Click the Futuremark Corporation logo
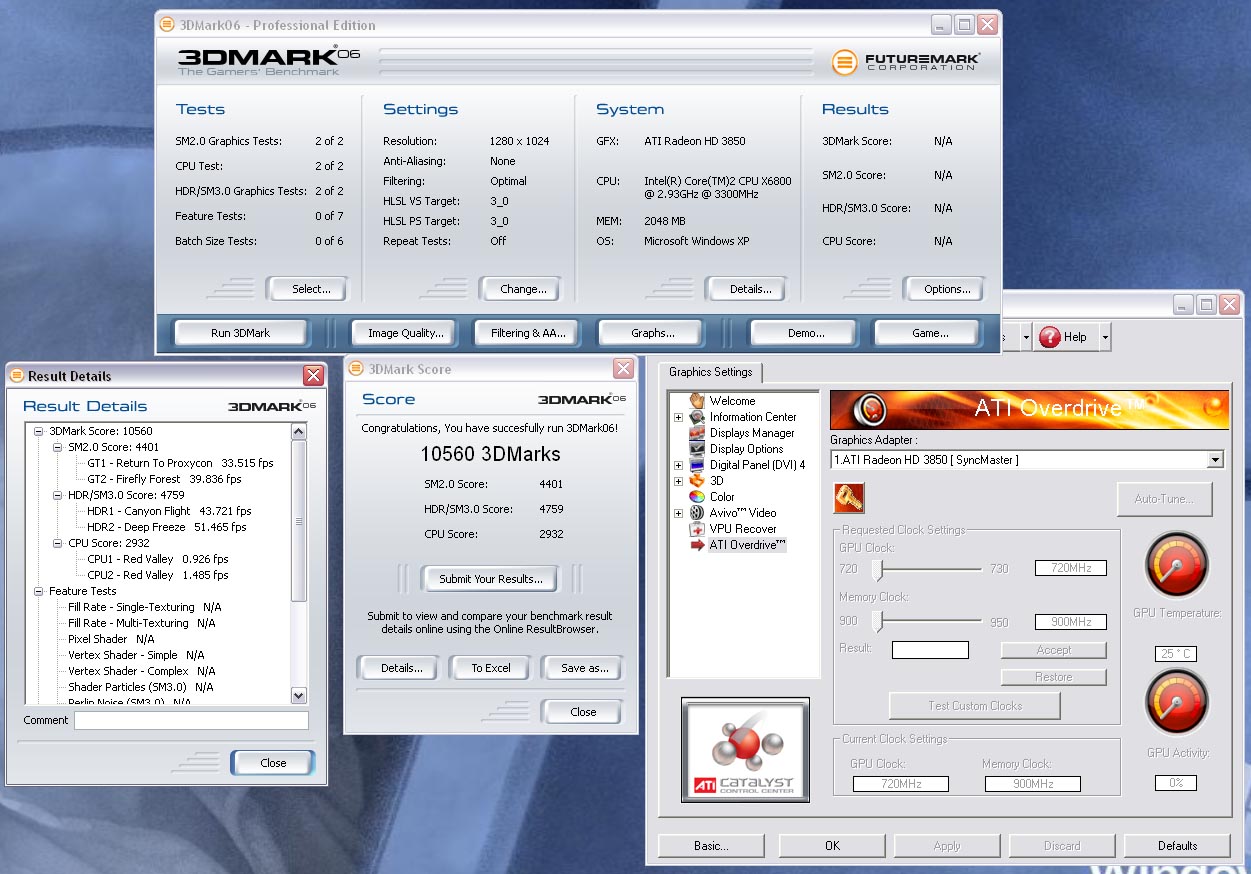1251x874 pixels. pyautogui.click(x=906, y=62)
